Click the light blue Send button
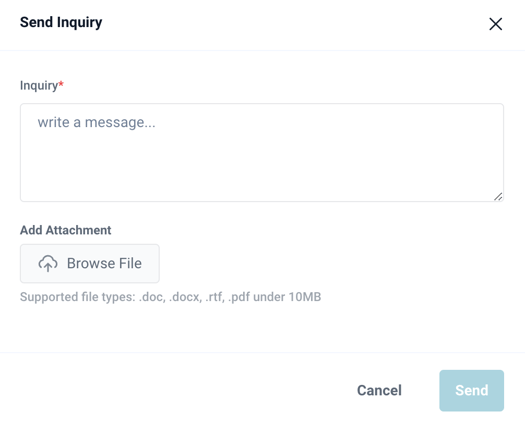The height and width of the screenshot is (424, 525). (x=471, y=390)
